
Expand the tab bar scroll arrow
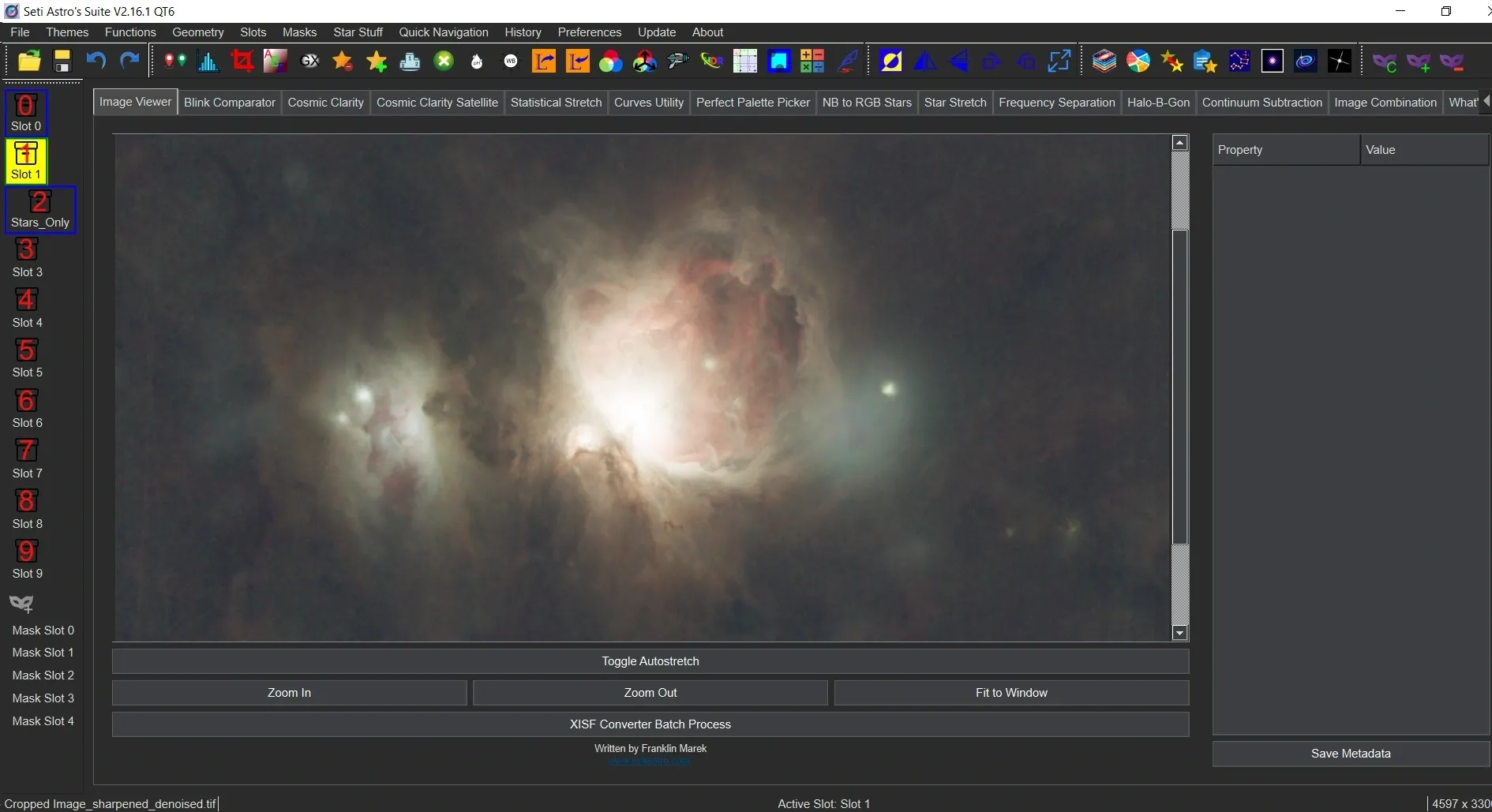[1486, 101]
